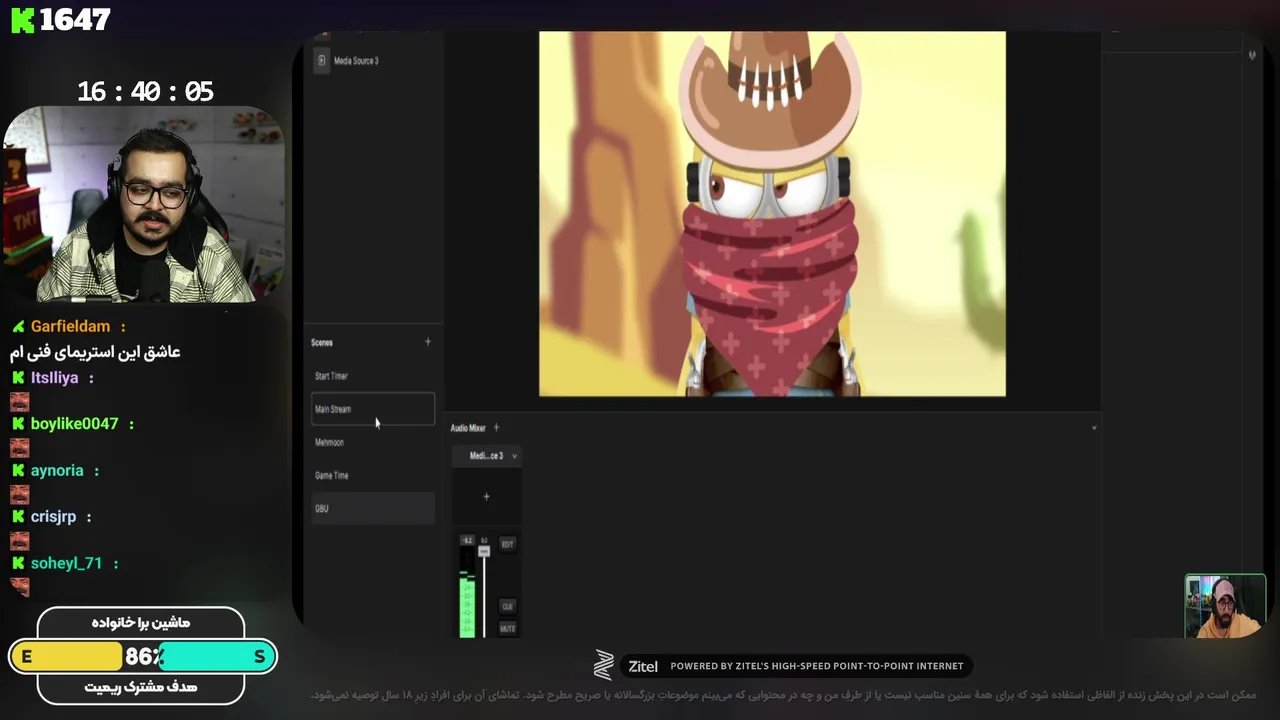Add an audio effect in channel slot

click(x=487, y=497)
